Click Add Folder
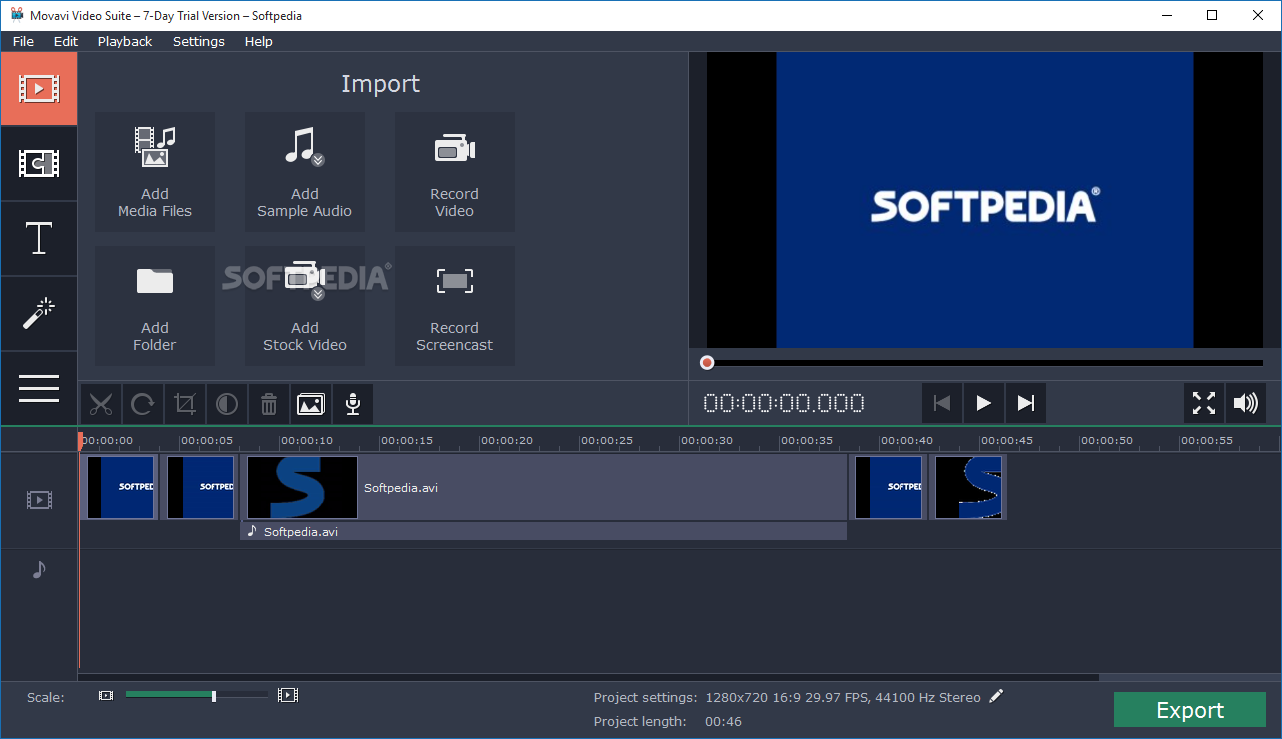Viewport: 1282px width, 739px height. [x=155, y=306]
